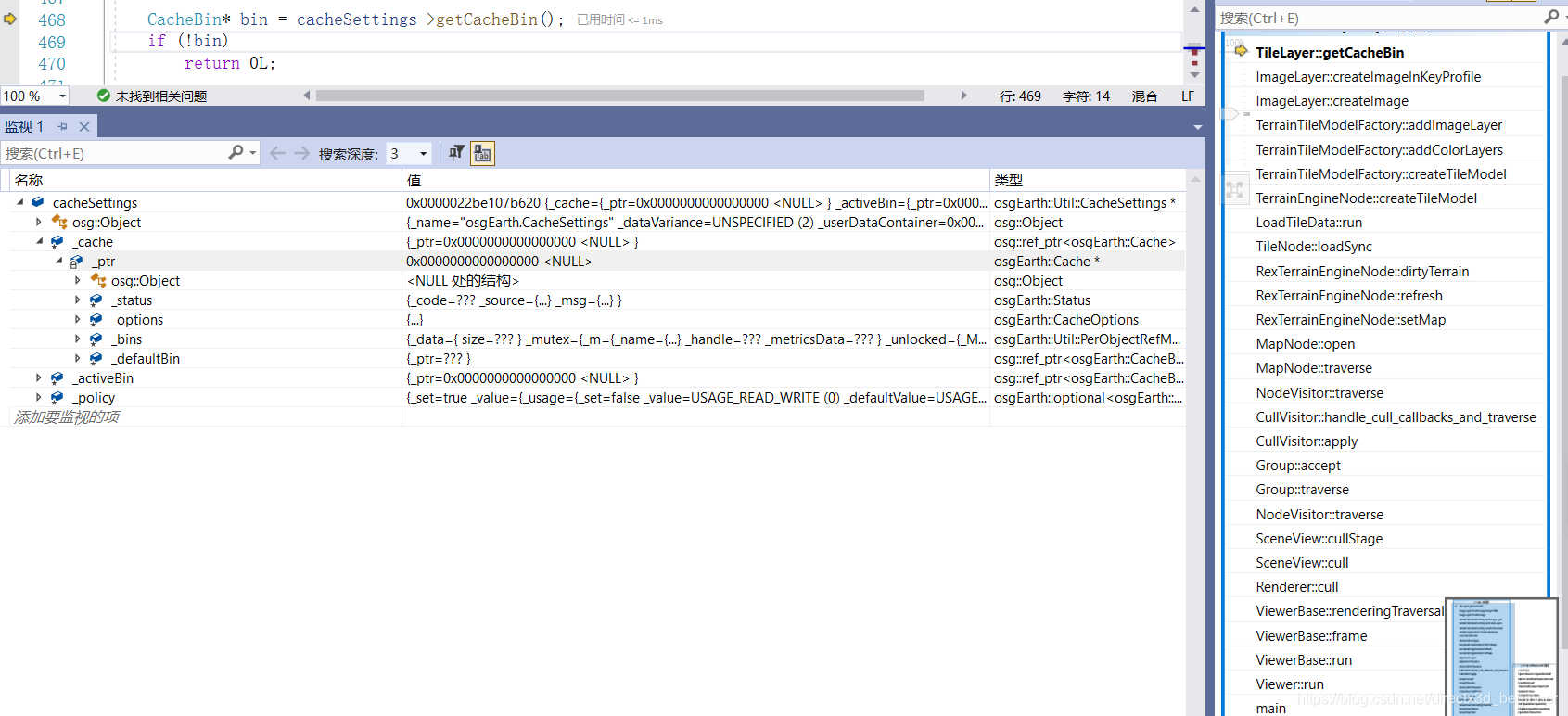Image resolution: width=1568 pixels, height=716 pixels.
Task: Click the base-class icon beside osg::Object under _ptr
Action: tap(98, 280)
